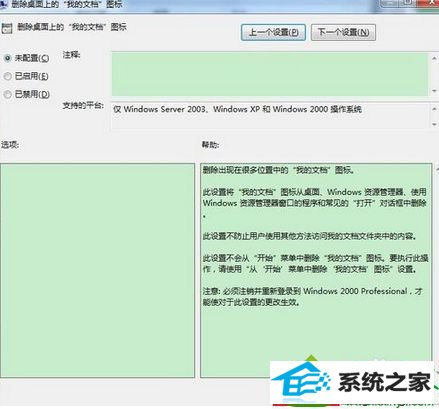Click the down arrow of the supported platforms scrollbar
Screen dimensions: 439x409
pyautogui.click(x=434, y=124)
